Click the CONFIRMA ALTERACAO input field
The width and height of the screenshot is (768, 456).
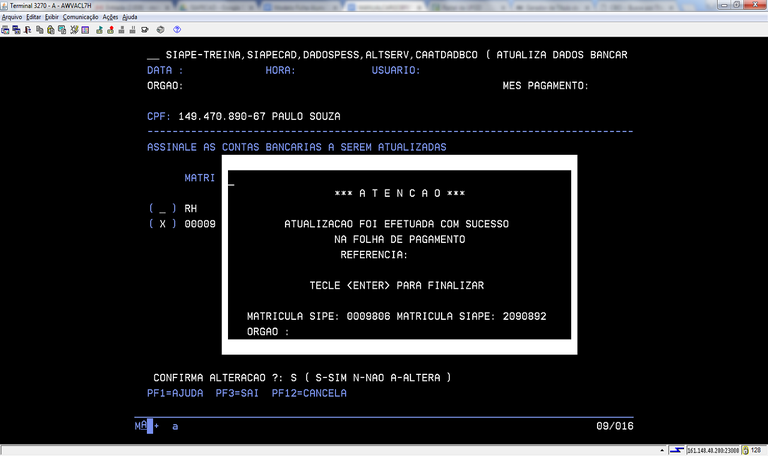[x=296, y=377]
